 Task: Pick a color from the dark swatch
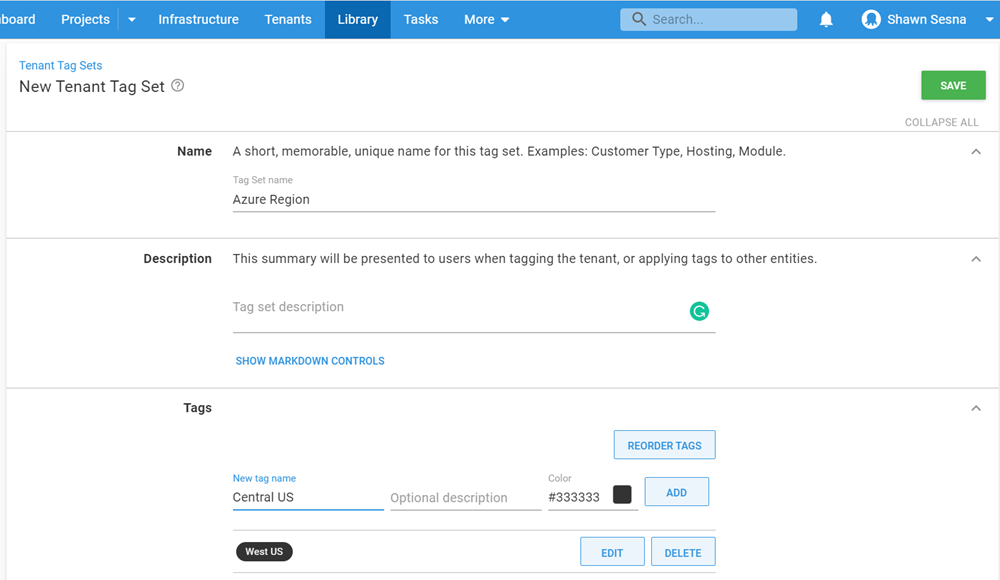622,495
